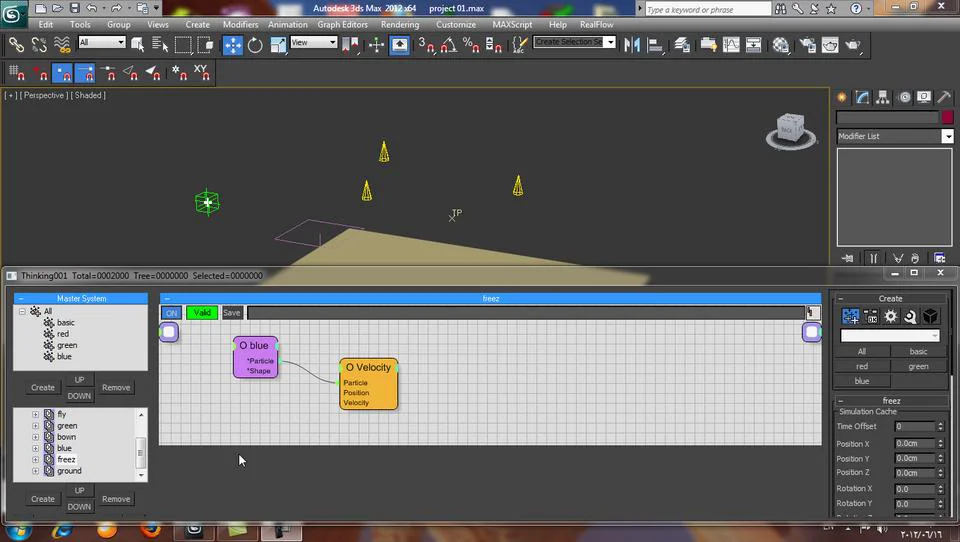Viewport: 960px width, 542px height.
Task: Click the Render Setup teapot icon
Action: click(x=806, y=45)
